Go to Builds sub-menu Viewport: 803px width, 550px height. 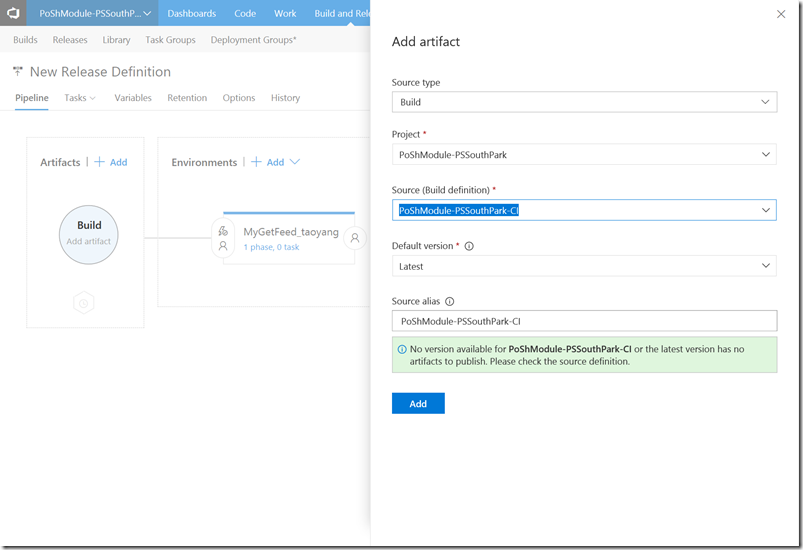point(25,39)
